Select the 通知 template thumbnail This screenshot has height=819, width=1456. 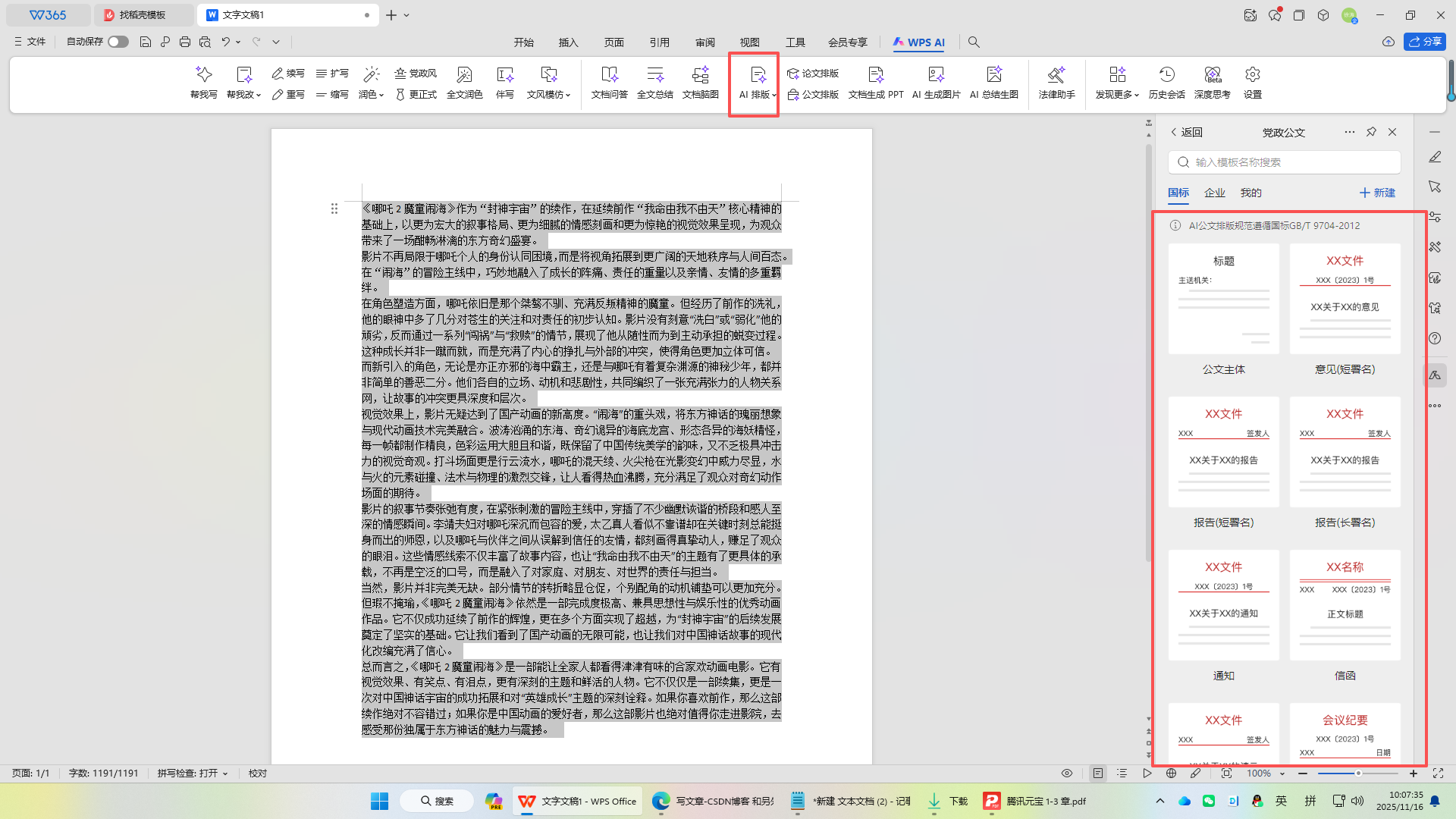(x=1223, y=604)
